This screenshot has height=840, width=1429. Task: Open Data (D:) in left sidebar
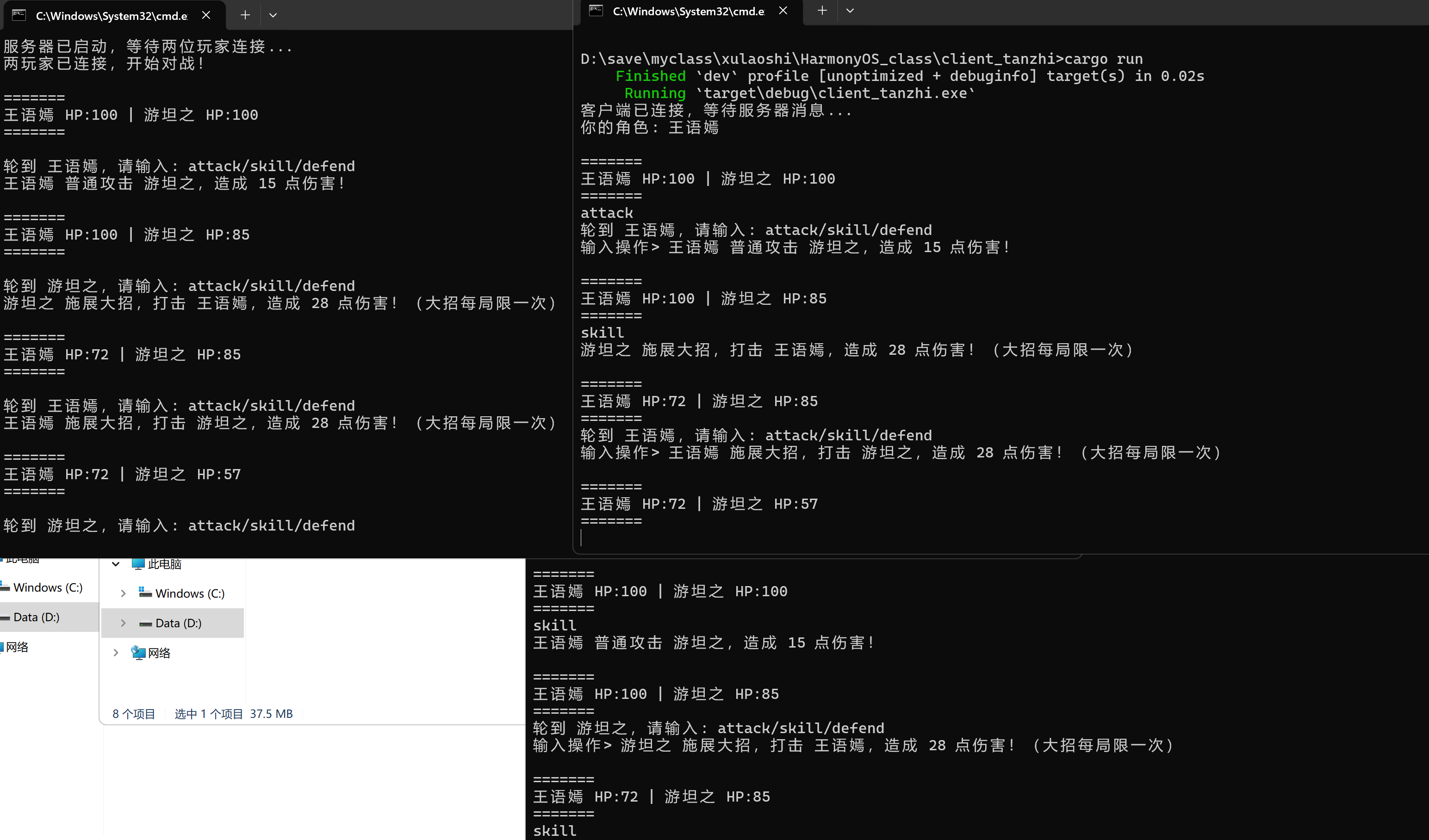(36, 617)
